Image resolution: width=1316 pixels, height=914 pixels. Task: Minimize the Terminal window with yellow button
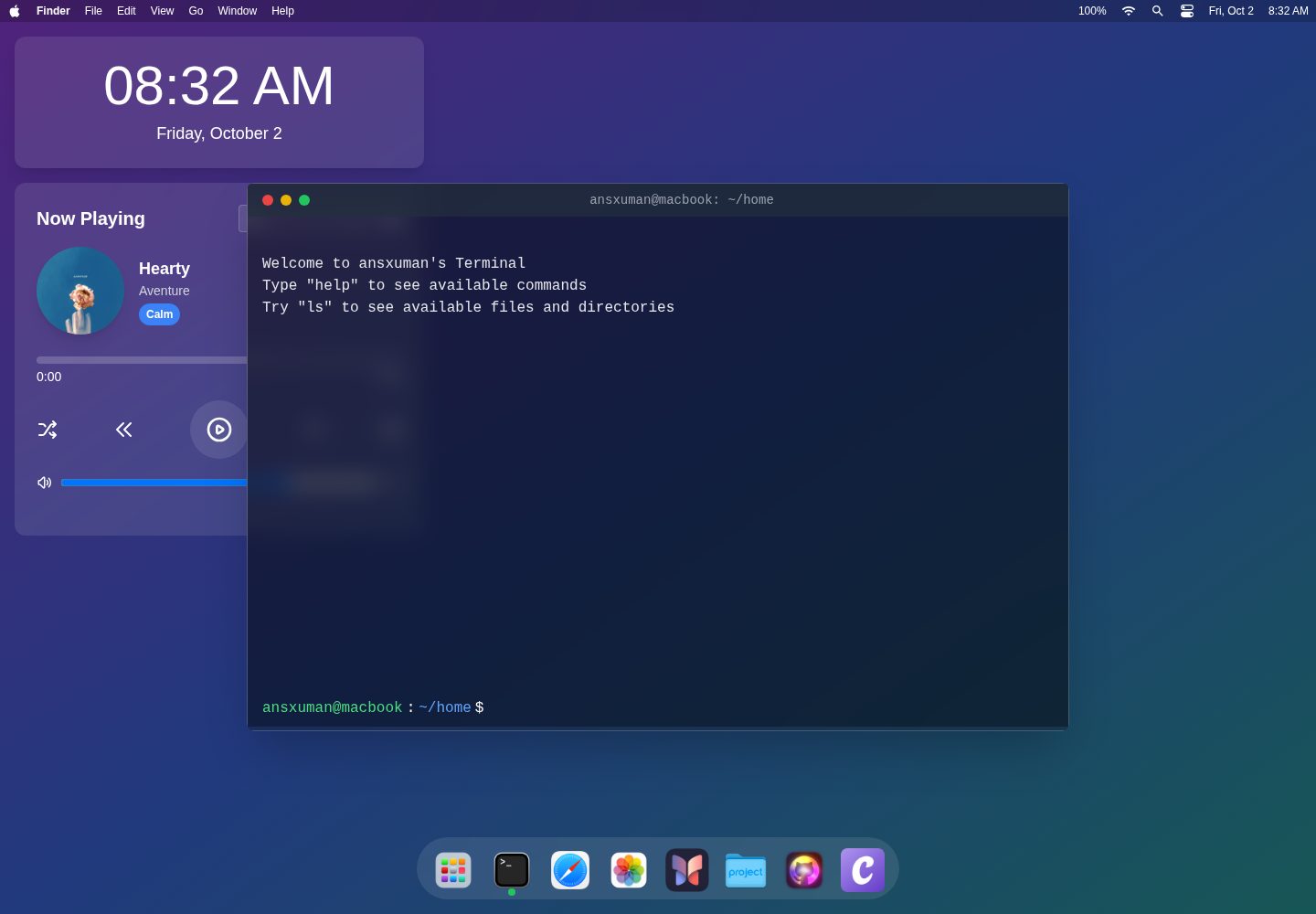point(286,200)
